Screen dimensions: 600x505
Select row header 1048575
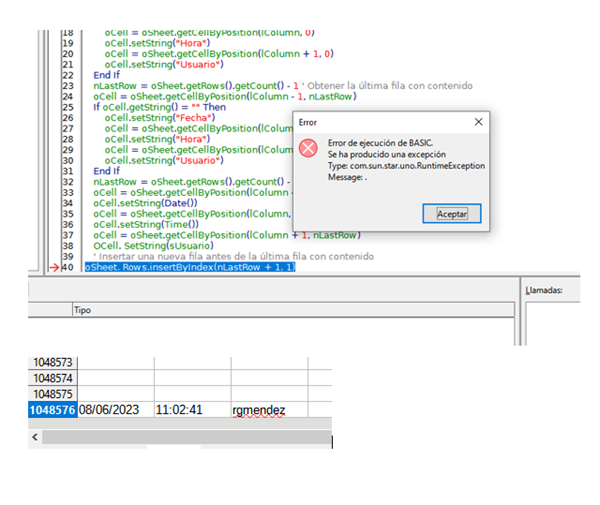54,393
